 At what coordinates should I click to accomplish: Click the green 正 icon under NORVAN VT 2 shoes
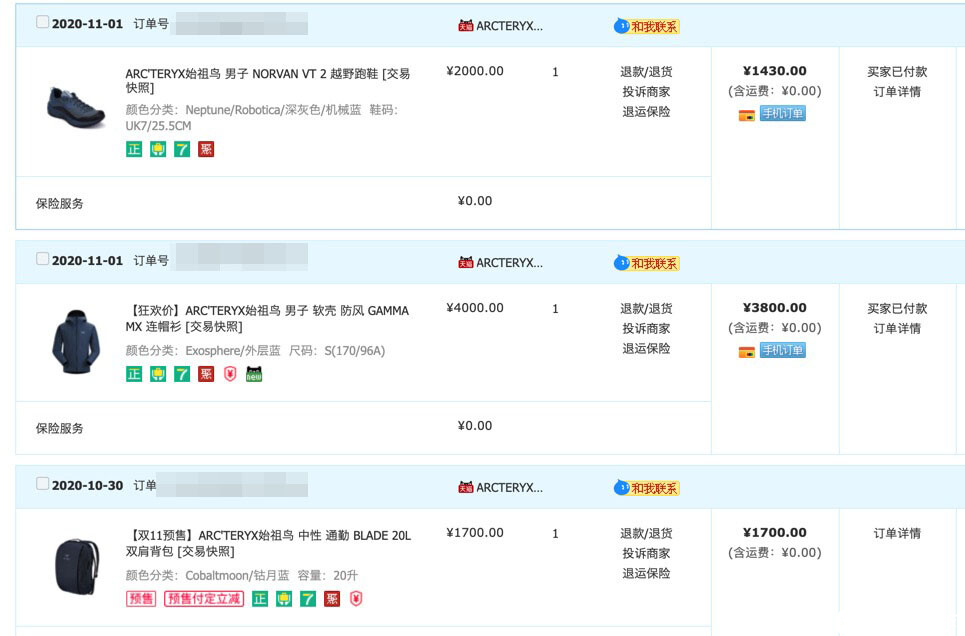pos(134,149)
